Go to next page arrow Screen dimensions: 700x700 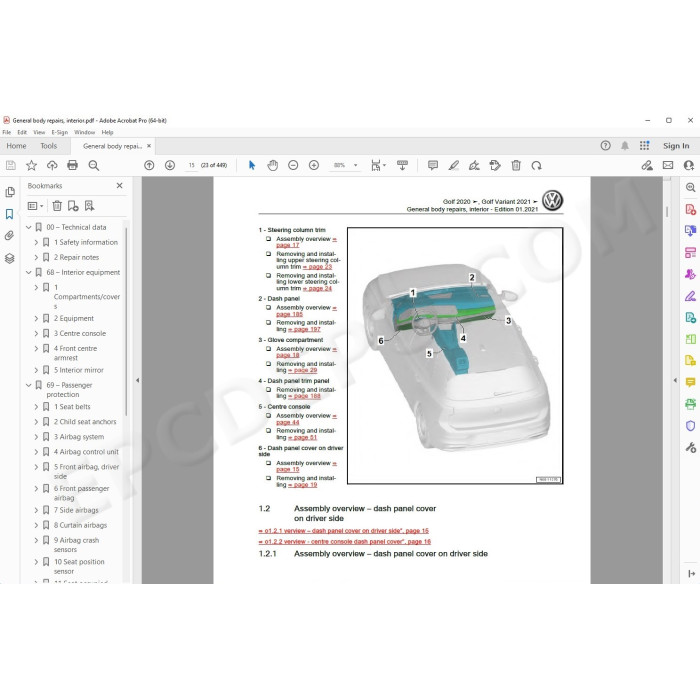[170, 166]
